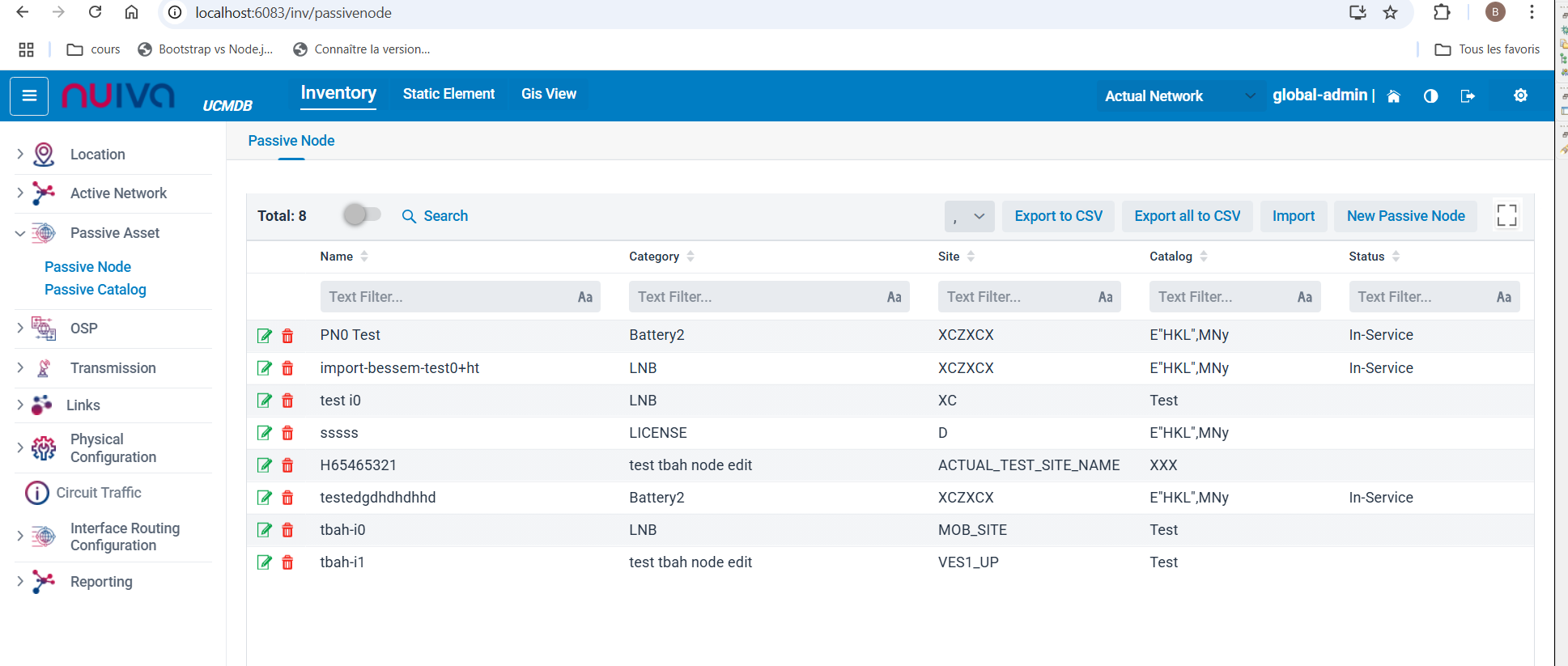Viewport: 1568px width, 666px height.
Task: Edit the tbah-i1 row using pencil icon
Action: [x=265, y=562]
